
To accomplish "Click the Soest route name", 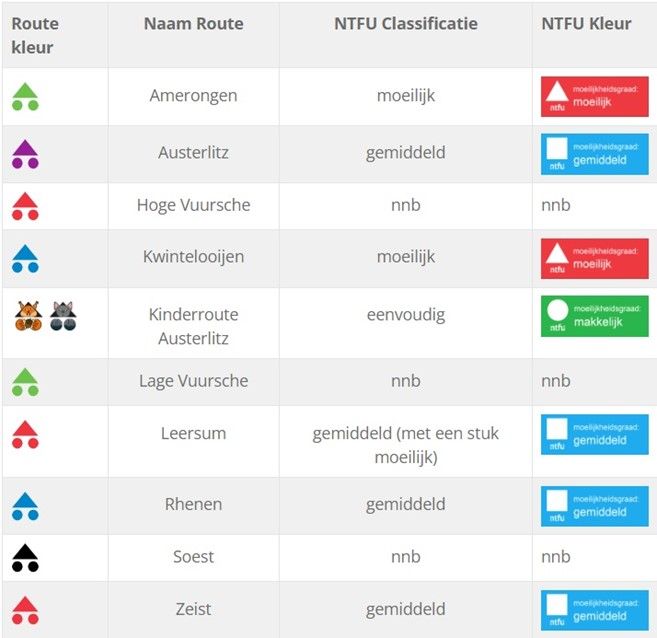I will tap(194, 557).
